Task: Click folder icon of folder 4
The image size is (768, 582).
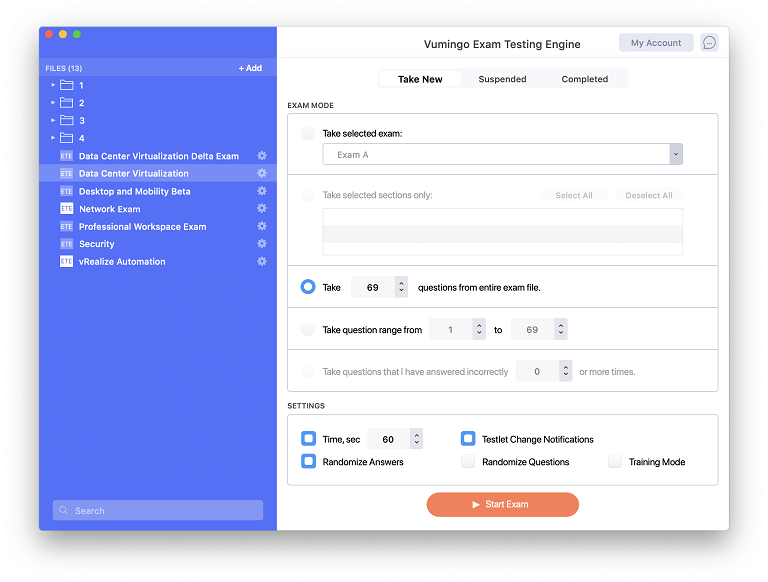Action: tap(67, 138)
